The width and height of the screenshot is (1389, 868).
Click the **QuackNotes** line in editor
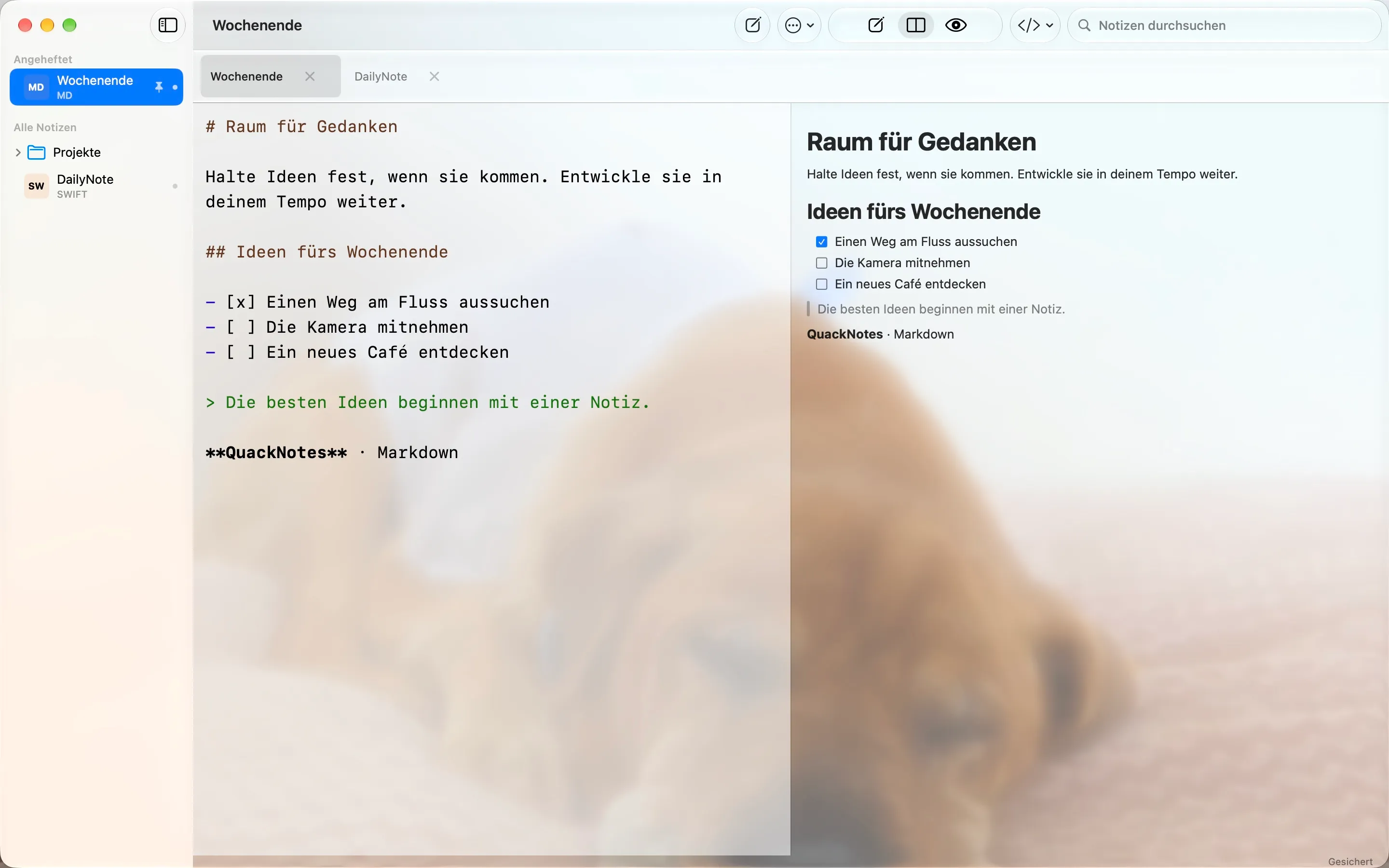click(332, 452)
